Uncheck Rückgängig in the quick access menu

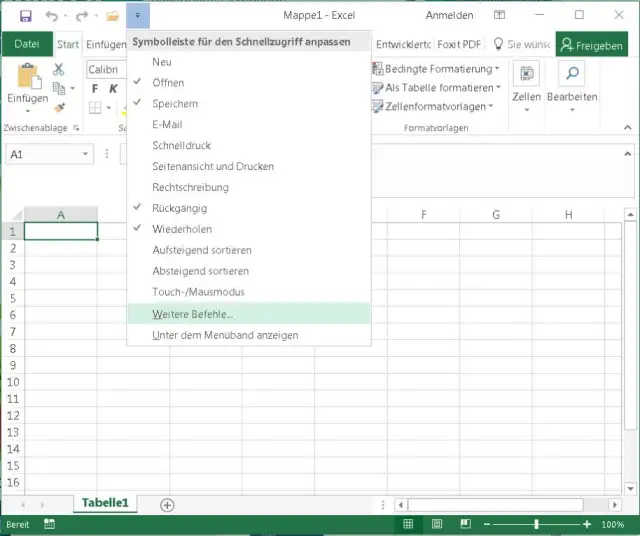[x=179, y=208]
